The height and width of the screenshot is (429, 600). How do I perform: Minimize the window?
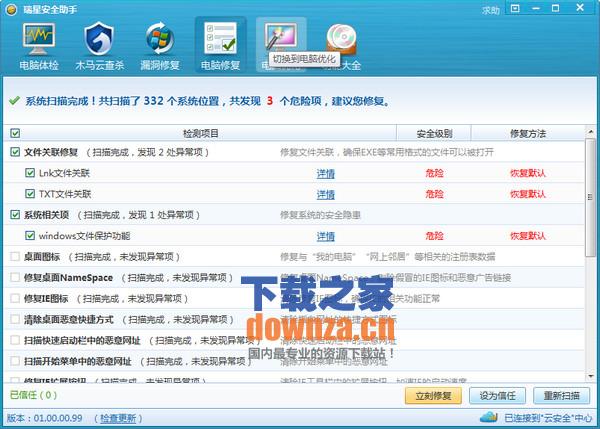pyautogui.click(x=536, y=8)
